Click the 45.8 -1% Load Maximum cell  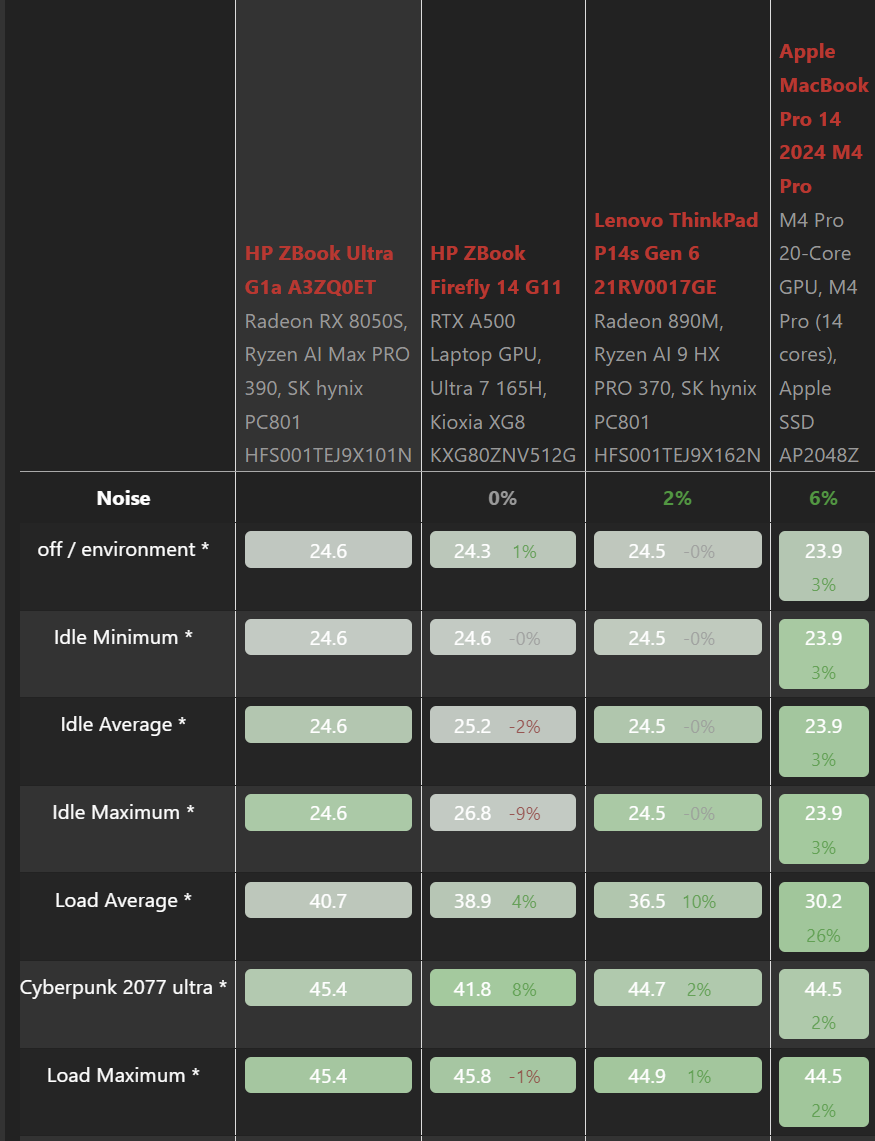tap(503, 1076)
